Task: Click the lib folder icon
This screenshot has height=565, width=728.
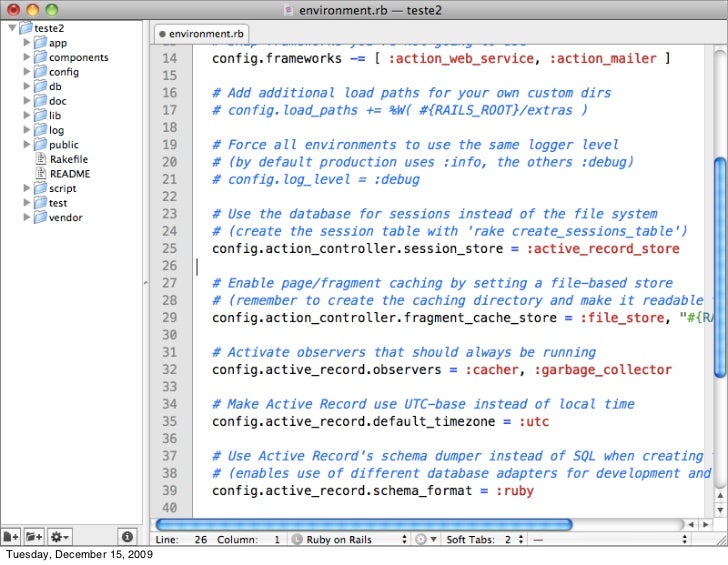Action: [40, 115]
